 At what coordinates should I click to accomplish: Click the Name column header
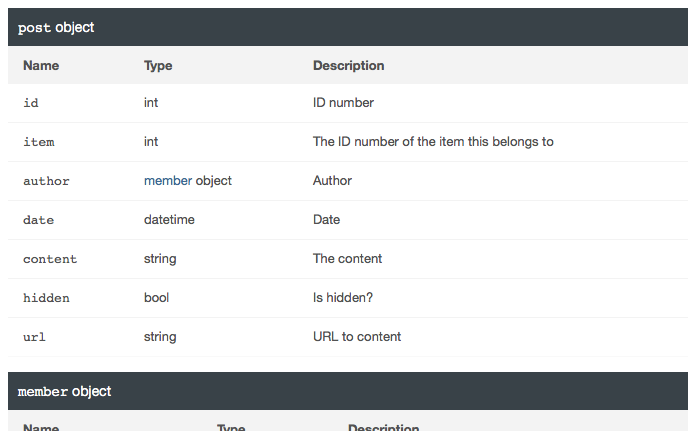[41, 66]
